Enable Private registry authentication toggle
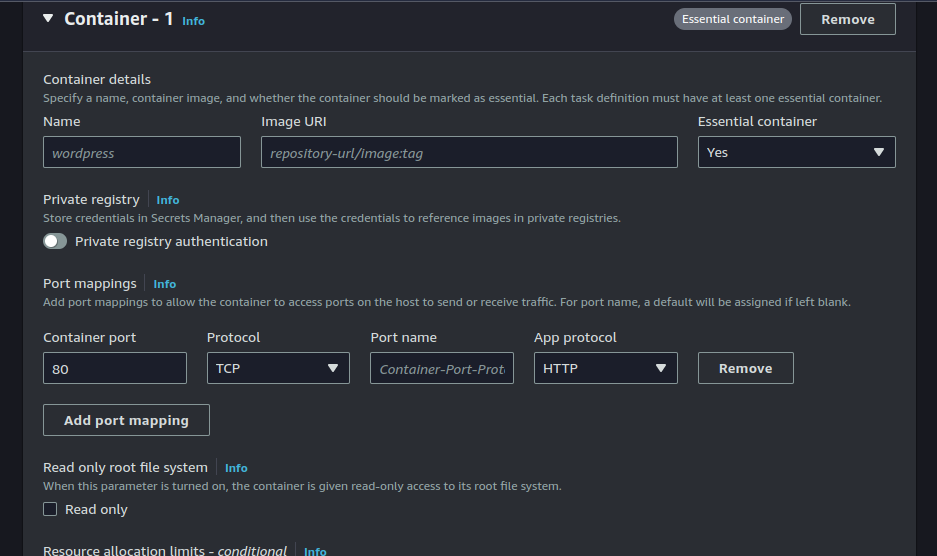The image size is (937, 556). coord(55,241)
